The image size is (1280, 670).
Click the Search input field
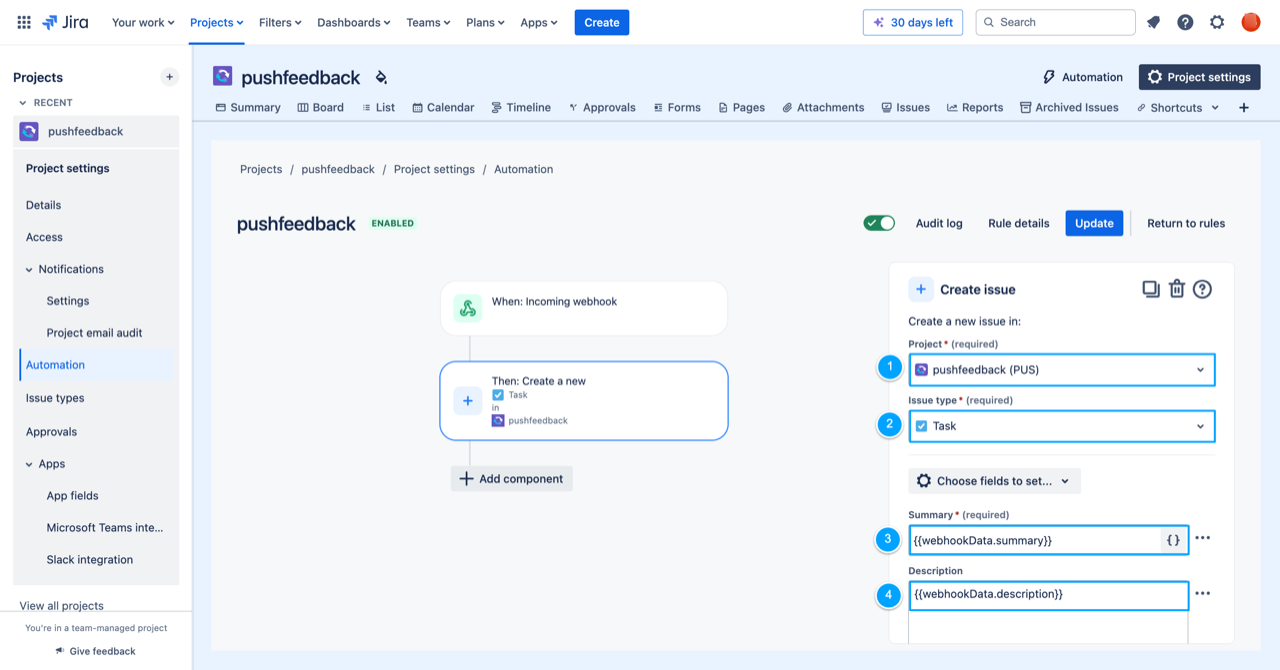[x=1055, y=22]
